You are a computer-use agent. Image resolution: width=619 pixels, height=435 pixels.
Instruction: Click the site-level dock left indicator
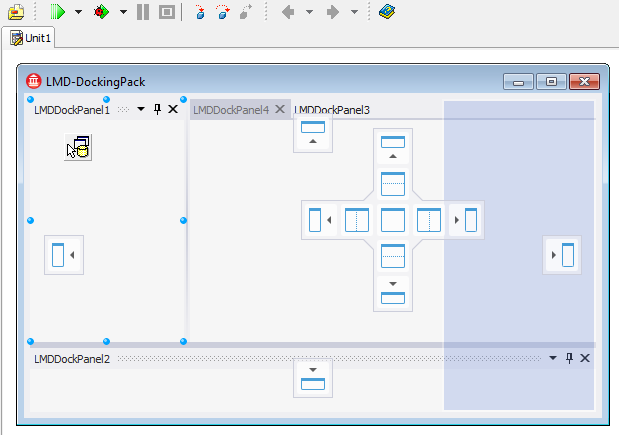click(x=64, y=255)
